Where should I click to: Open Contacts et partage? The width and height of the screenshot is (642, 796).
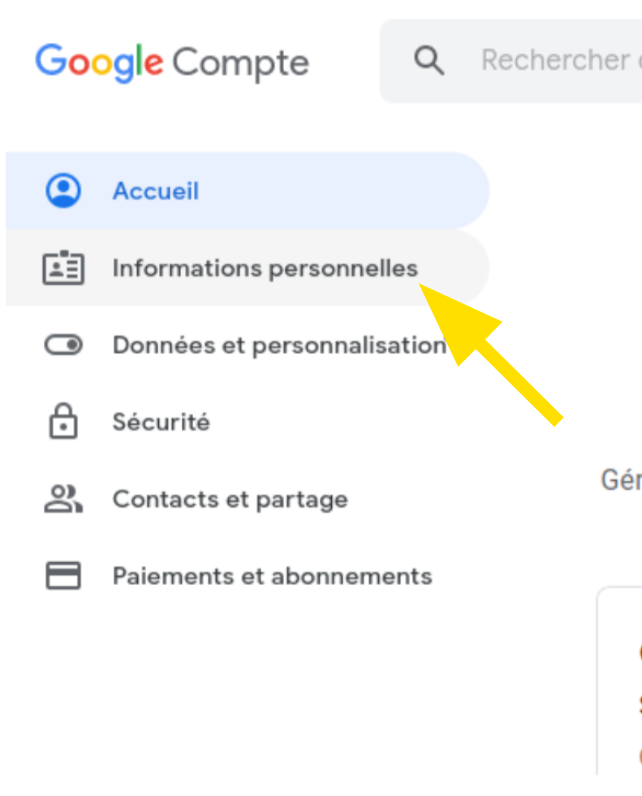tap(247, 499)
